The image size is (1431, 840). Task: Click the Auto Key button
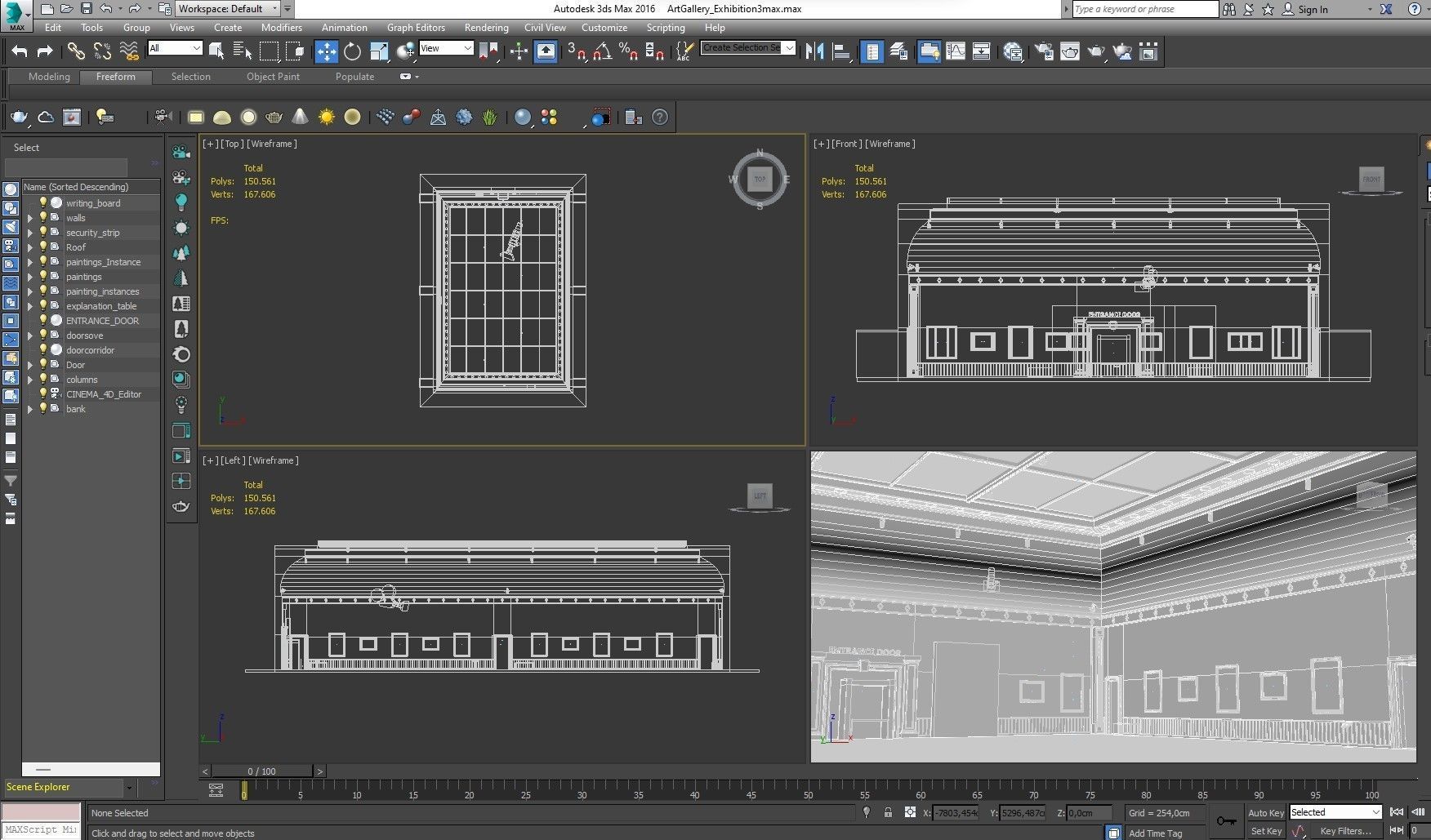click(x=1265, y=812)
